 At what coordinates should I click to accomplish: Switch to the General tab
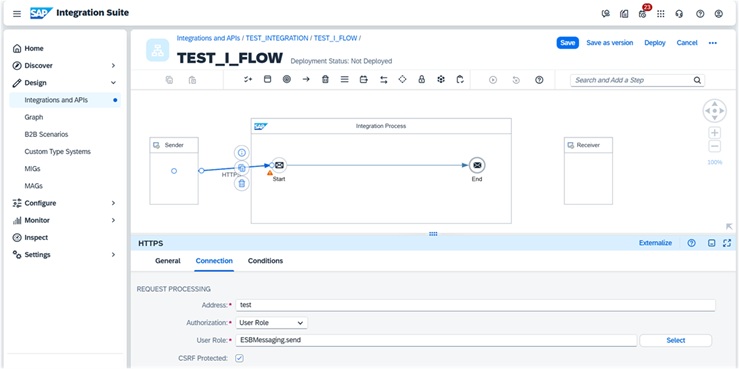coord(168,261)
